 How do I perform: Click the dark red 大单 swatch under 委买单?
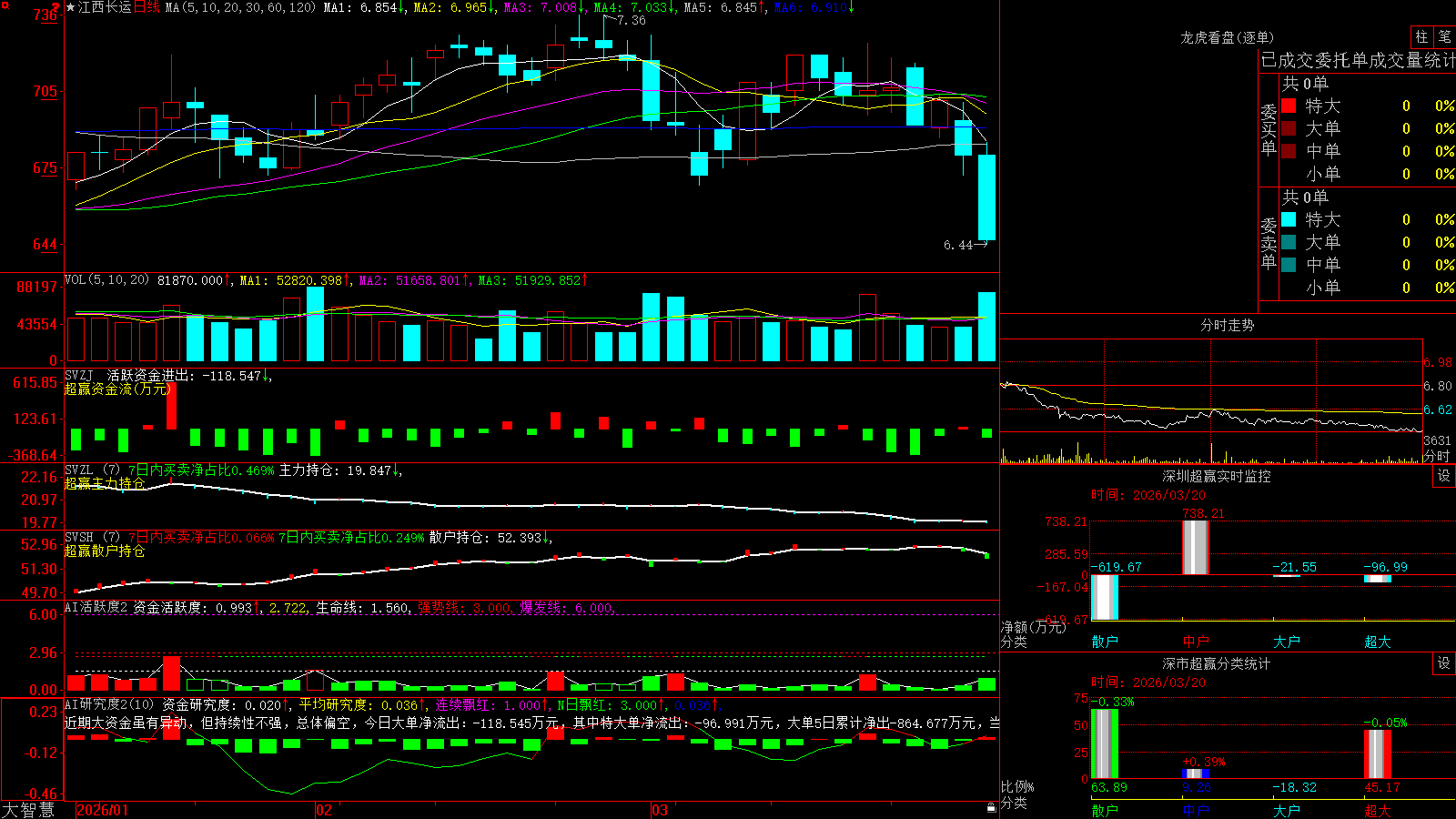point(1289,128)
